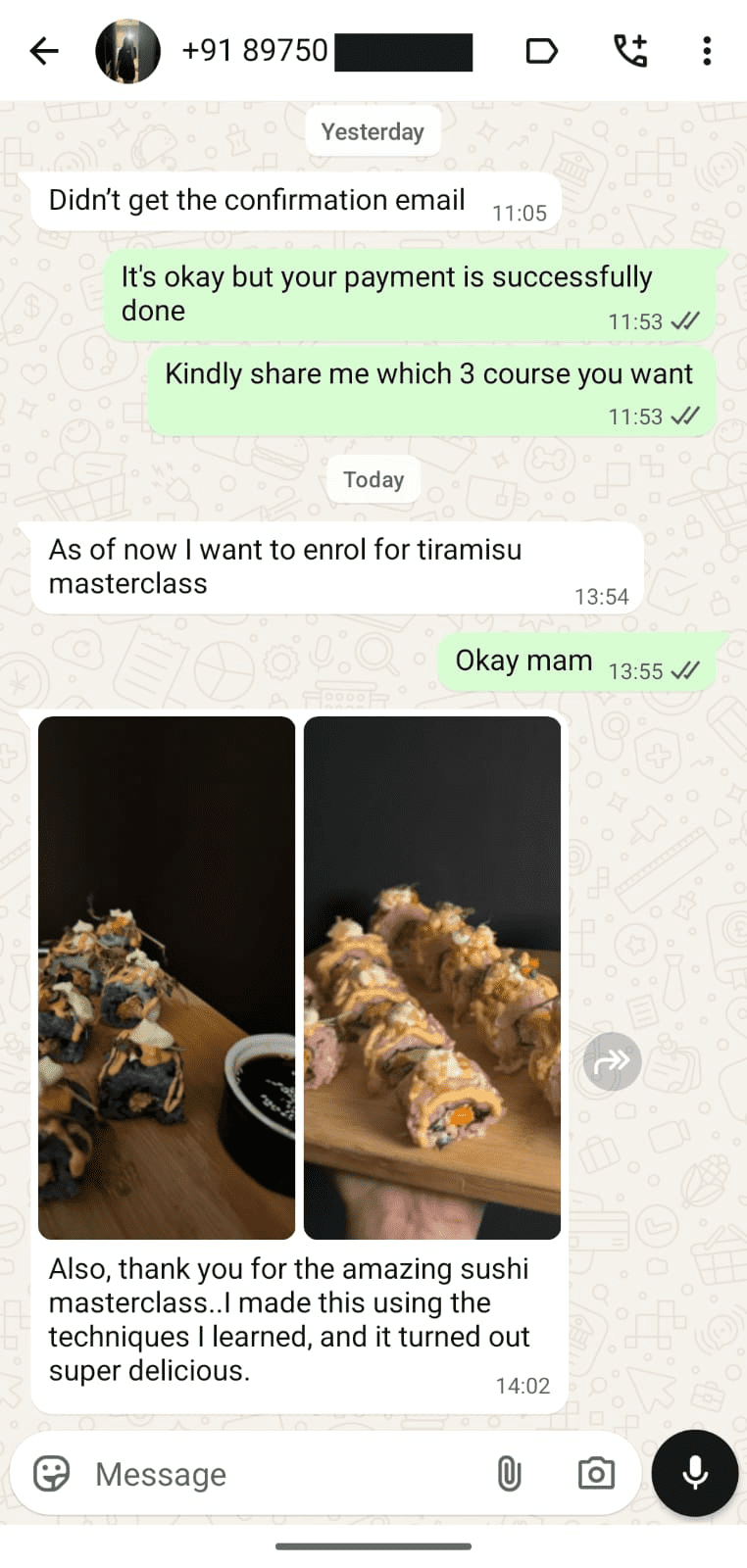This screenshot has width=747, height=1568.
Task: Tap the 'Kindly share me which 3 course' message
Action: coord(431,392)
